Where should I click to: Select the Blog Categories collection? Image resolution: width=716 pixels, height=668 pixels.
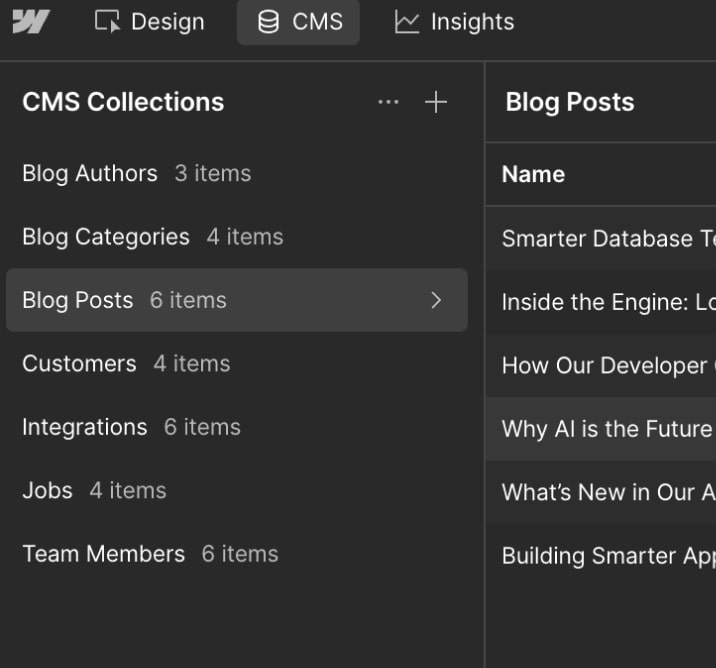coord(106,237)
